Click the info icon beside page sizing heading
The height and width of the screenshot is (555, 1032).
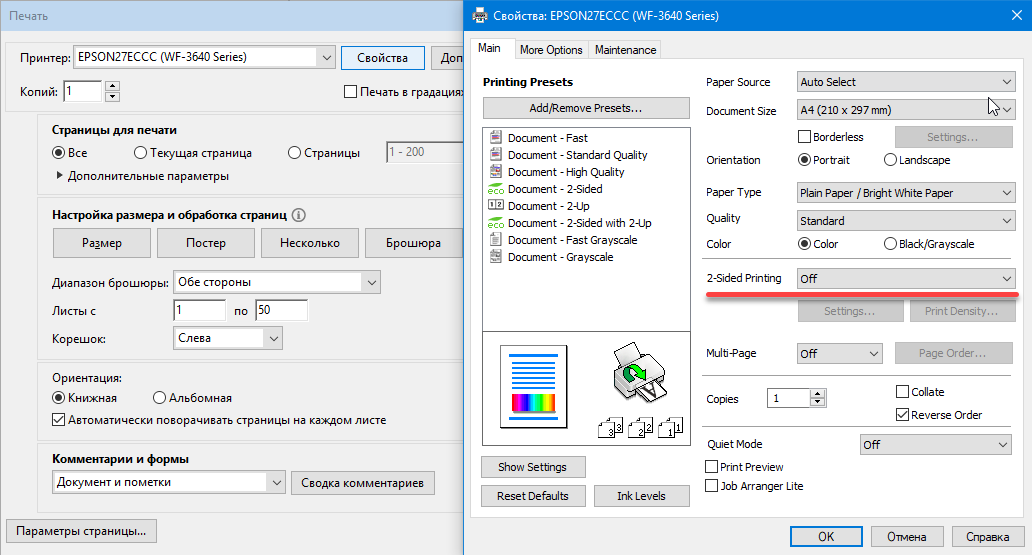click(299, 215)
